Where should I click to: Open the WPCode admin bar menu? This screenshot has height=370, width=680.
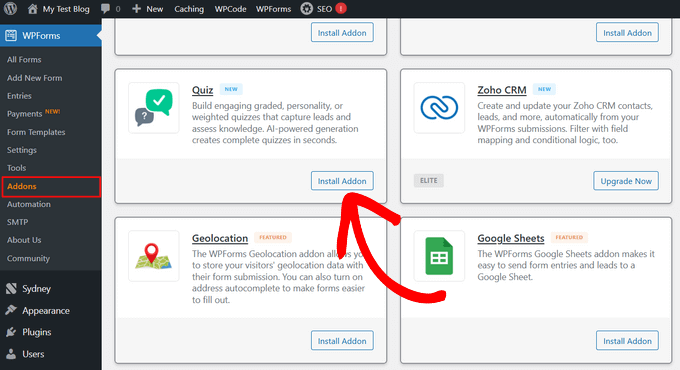230,9
